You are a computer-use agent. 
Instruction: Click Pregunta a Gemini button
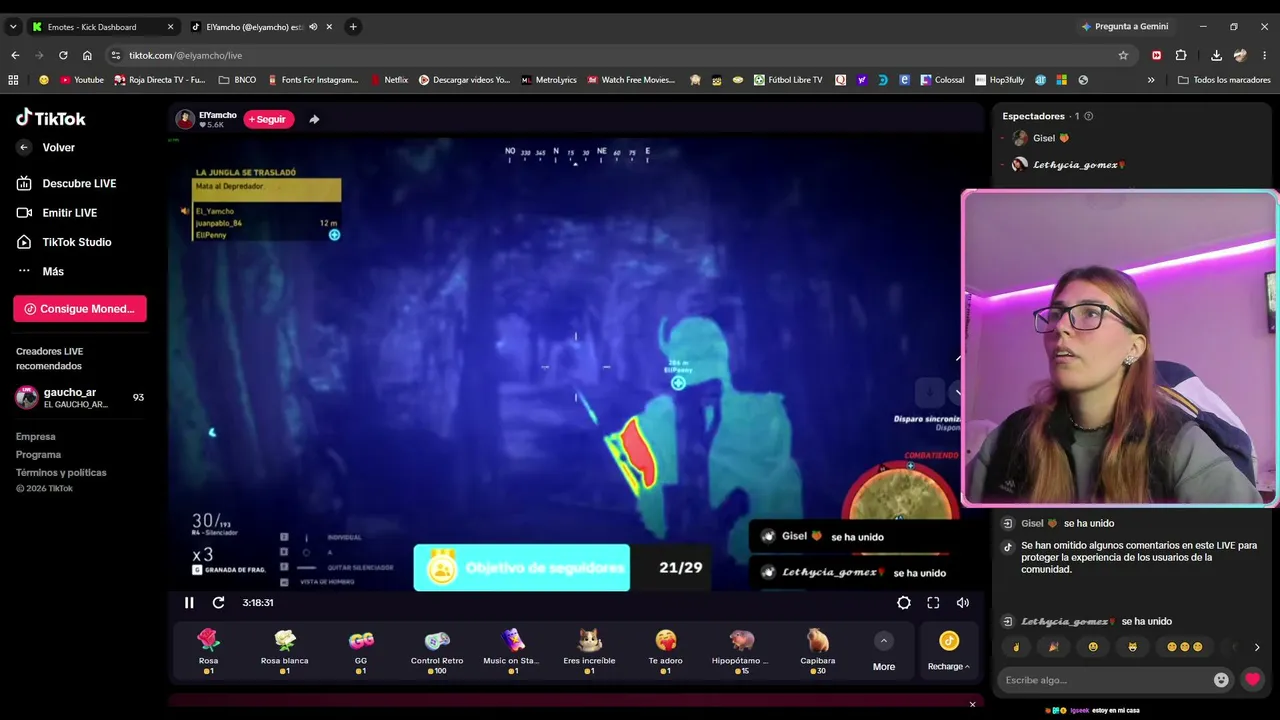(x=1124, y=27)
